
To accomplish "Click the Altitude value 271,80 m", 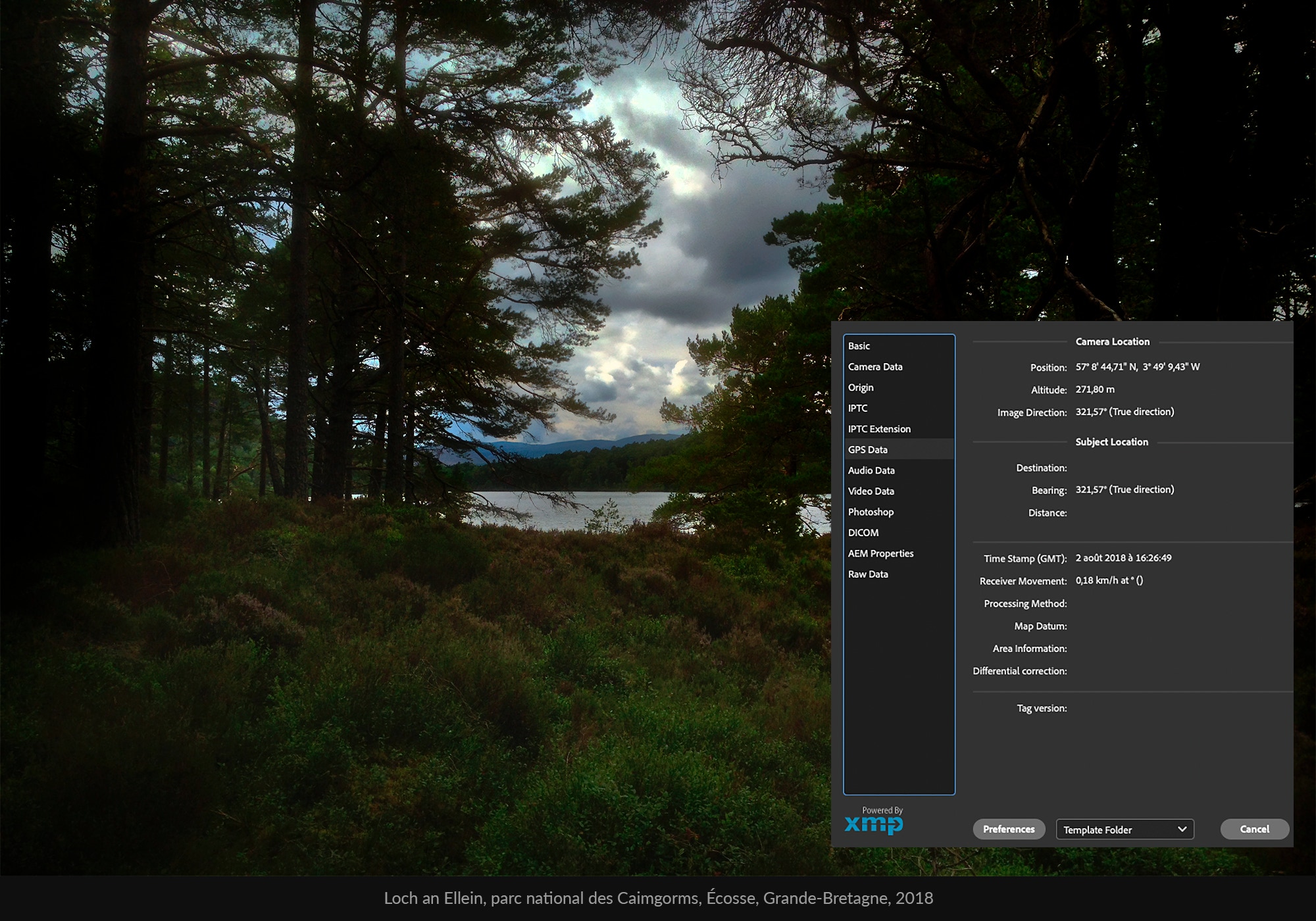I will tap(1095, 389).
